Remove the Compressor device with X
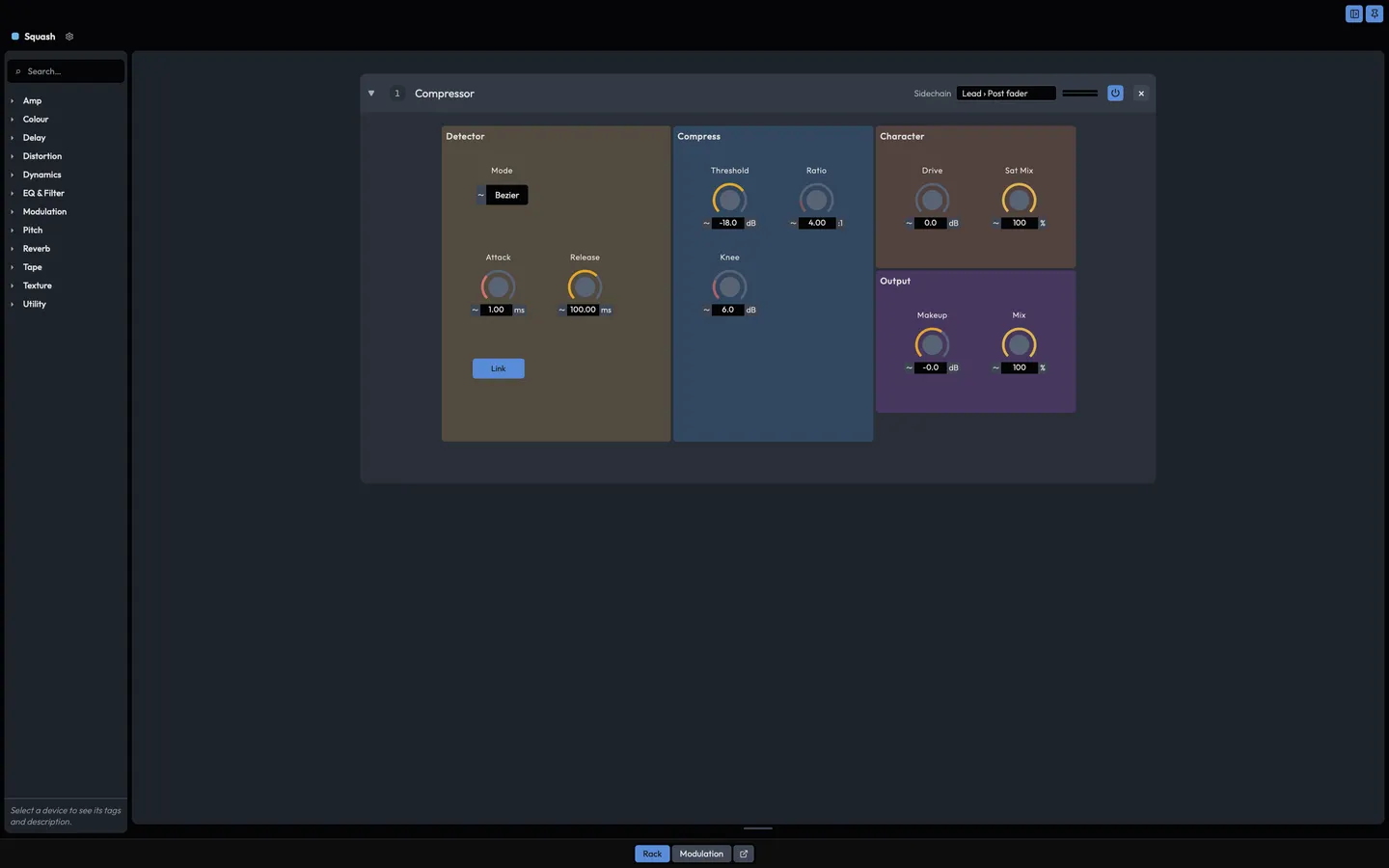Image resolution: width=1389 pixels, height=868 pixels. (x=1141, y=94)
